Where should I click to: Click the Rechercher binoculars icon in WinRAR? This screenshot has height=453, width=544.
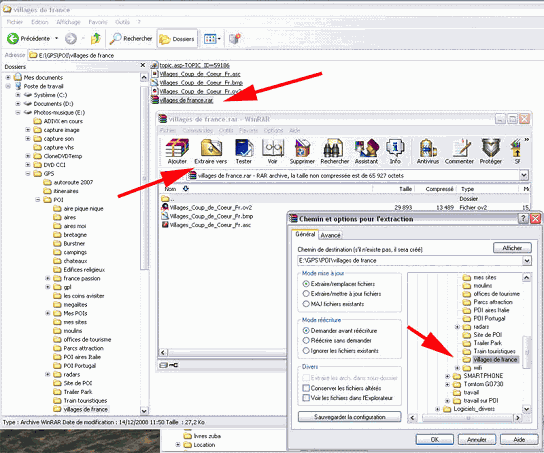pos(334,151)
